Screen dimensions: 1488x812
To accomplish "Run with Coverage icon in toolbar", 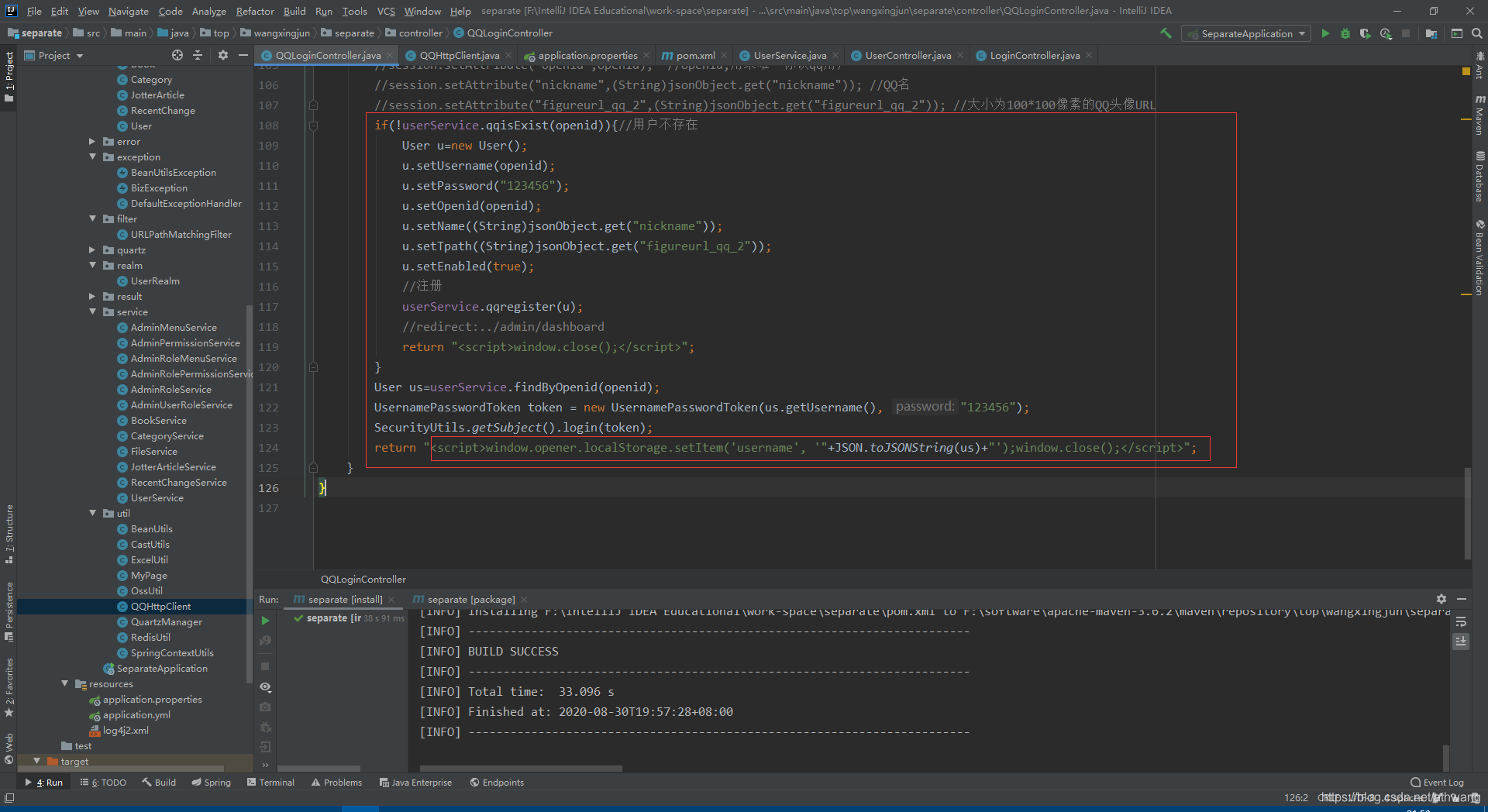I will 1366,33.
